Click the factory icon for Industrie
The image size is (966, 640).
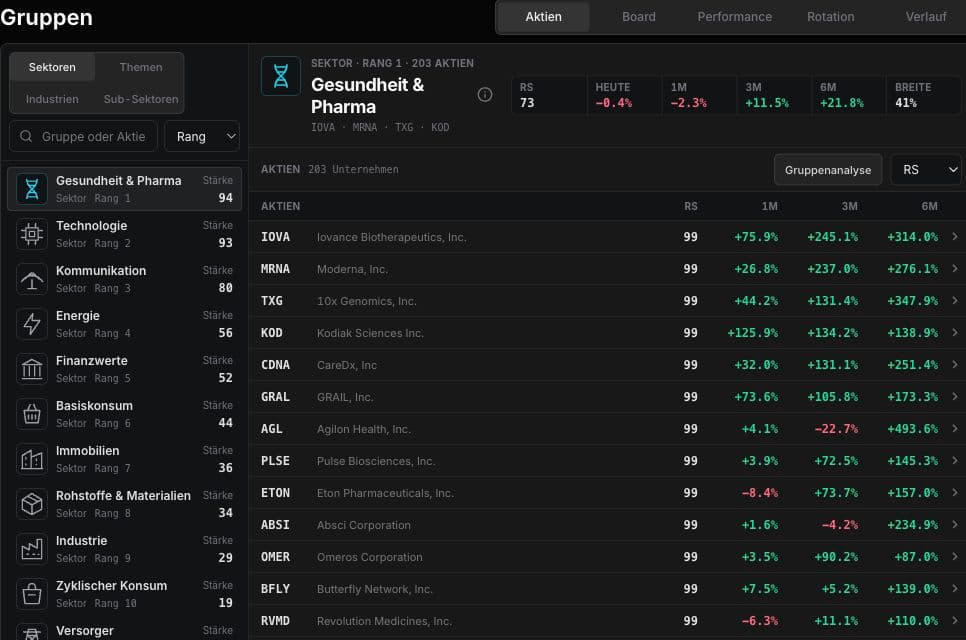point(32,549)
